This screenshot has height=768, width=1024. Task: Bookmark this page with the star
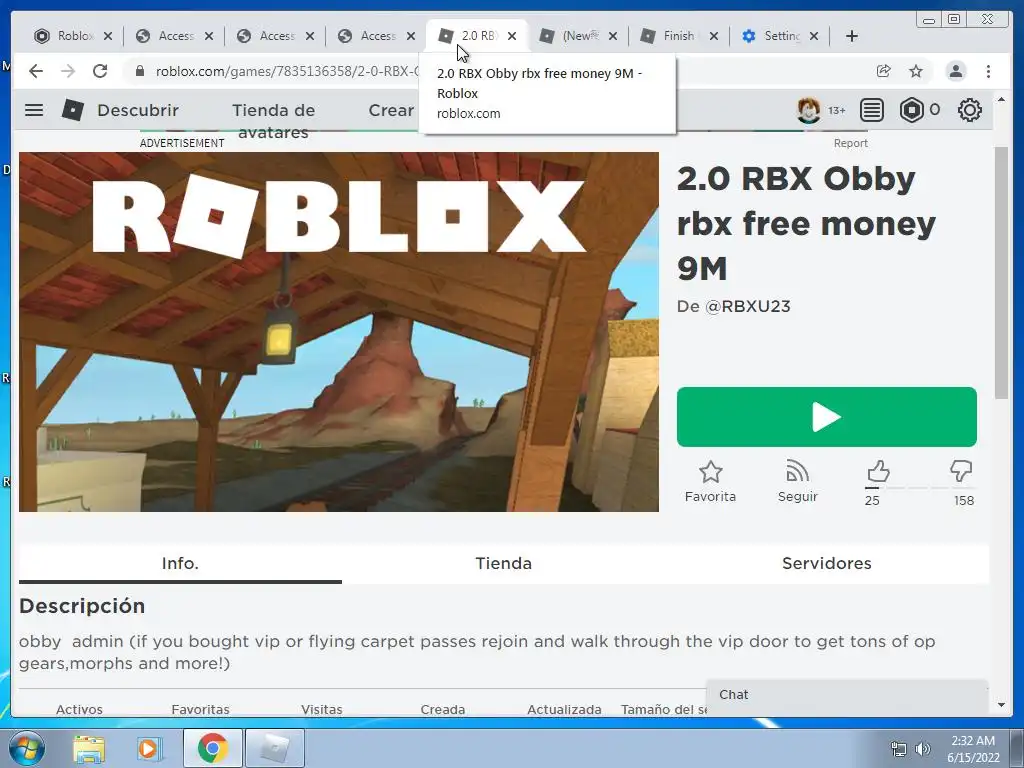916,71
